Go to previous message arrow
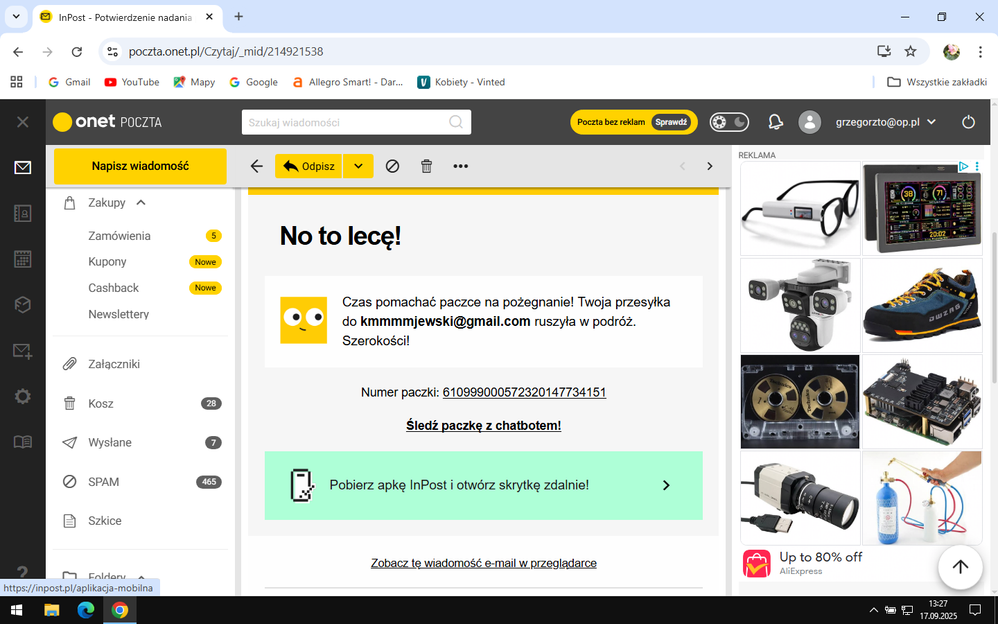 (x=682, y=166)
